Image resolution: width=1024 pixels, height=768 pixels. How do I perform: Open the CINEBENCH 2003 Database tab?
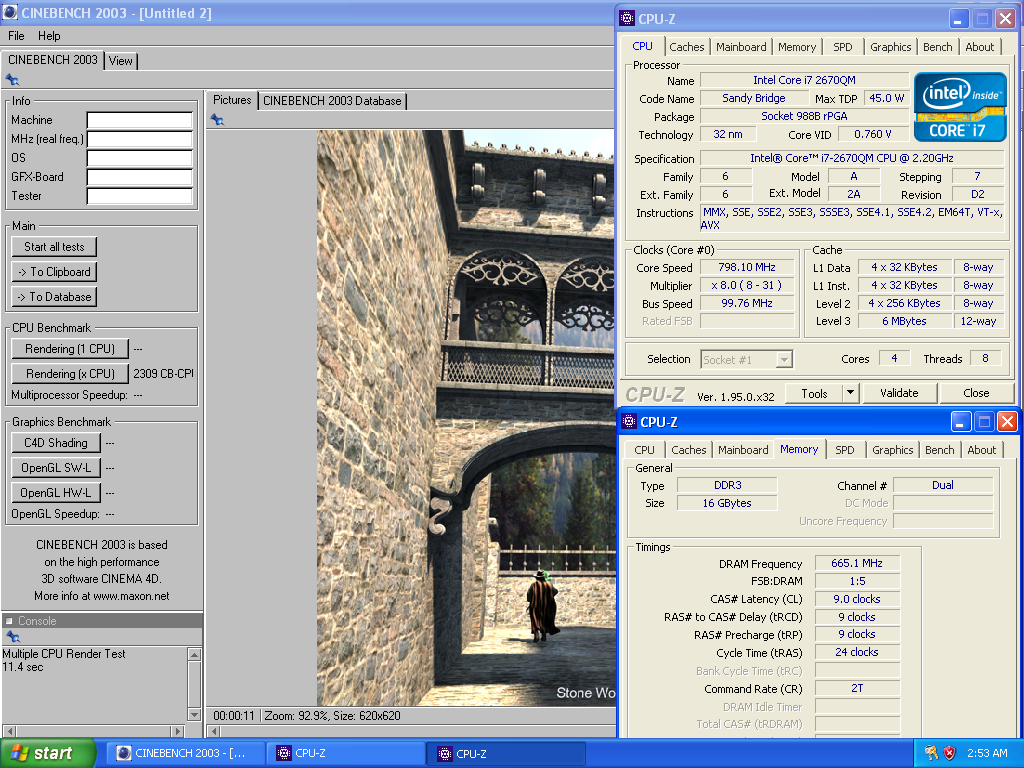pos(332,101)
